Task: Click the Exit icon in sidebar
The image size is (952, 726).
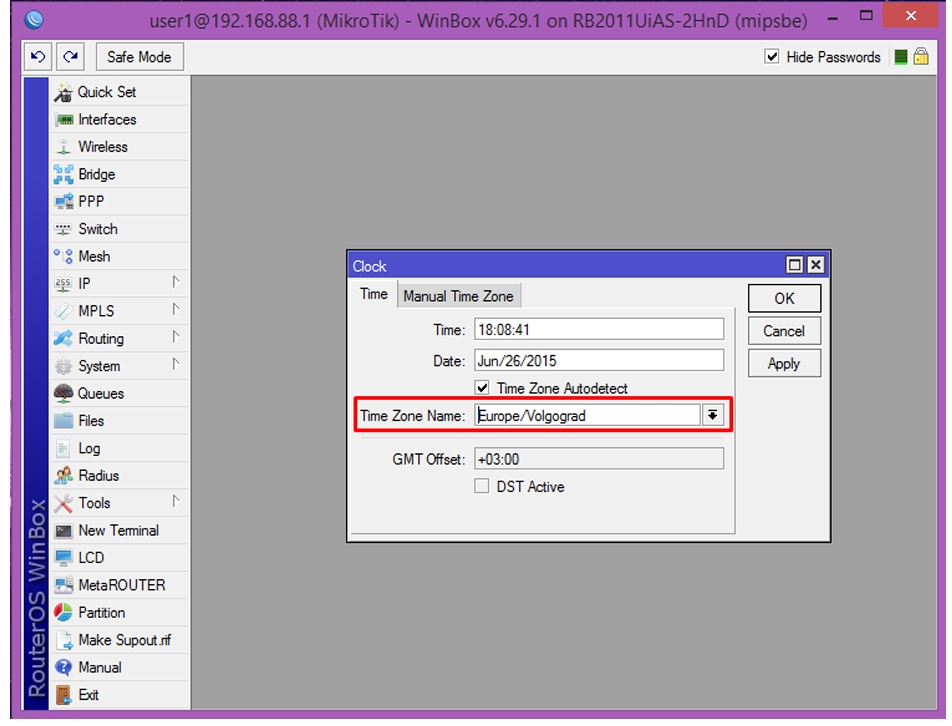Action: click(x=64, y=695)
